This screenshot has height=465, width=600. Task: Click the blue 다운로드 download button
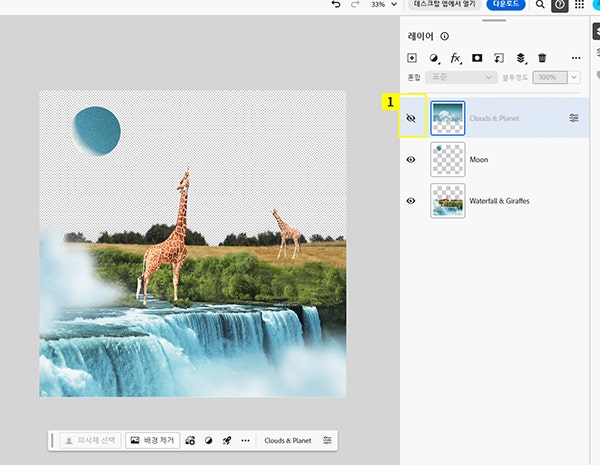(505, 5)
